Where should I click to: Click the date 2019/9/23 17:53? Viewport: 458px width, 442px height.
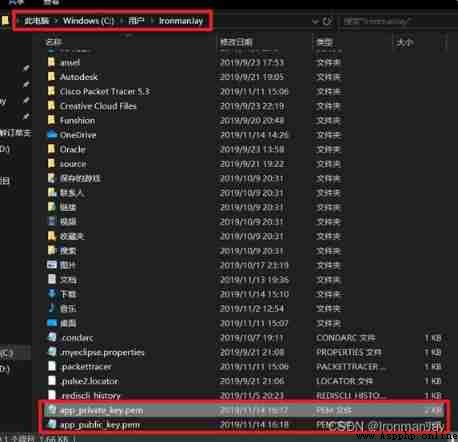(x=252, y=62)
